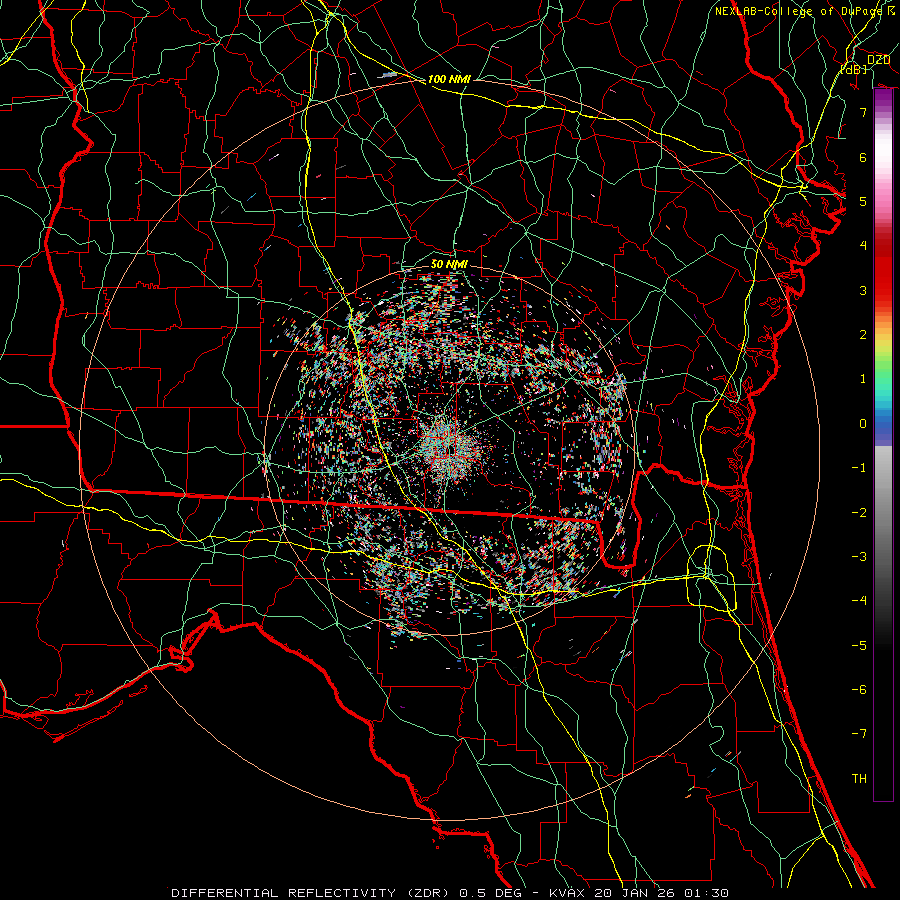Click the "-7" value on the color scale
Screen dimensions: 900x900
pyautogui.click(x=859, y=734)
